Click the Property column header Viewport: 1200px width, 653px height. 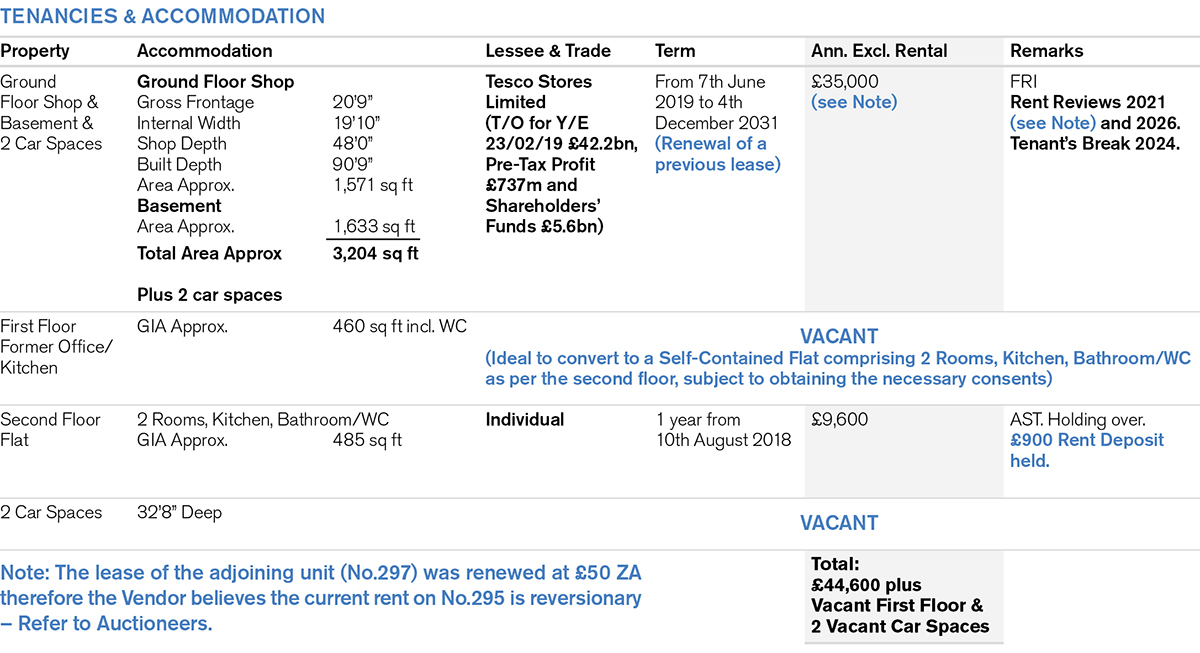coord(35,51)
